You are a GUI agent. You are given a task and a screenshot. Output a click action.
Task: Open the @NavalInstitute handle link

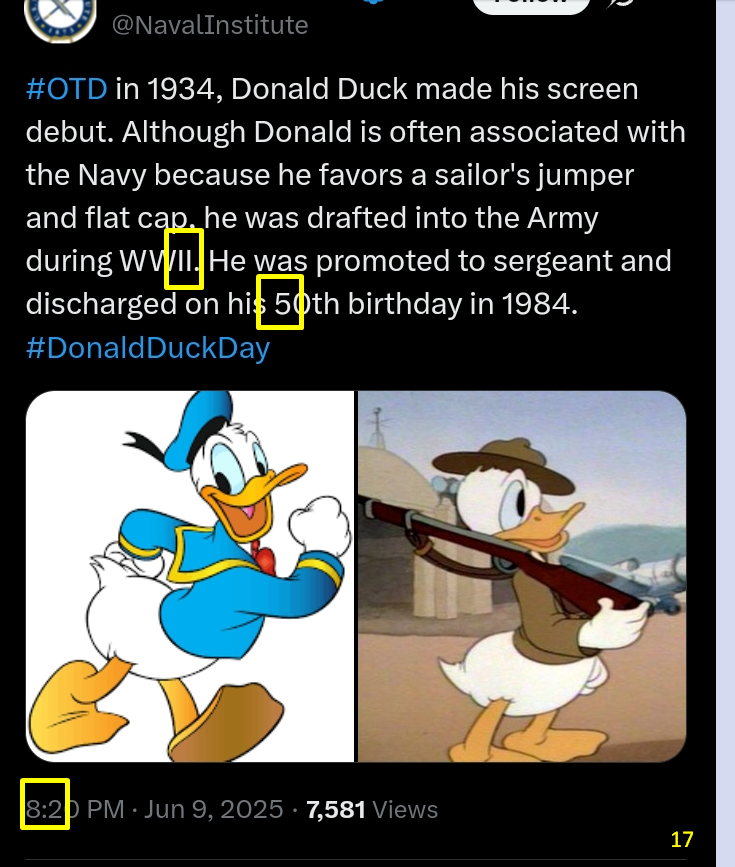point(210,25)
